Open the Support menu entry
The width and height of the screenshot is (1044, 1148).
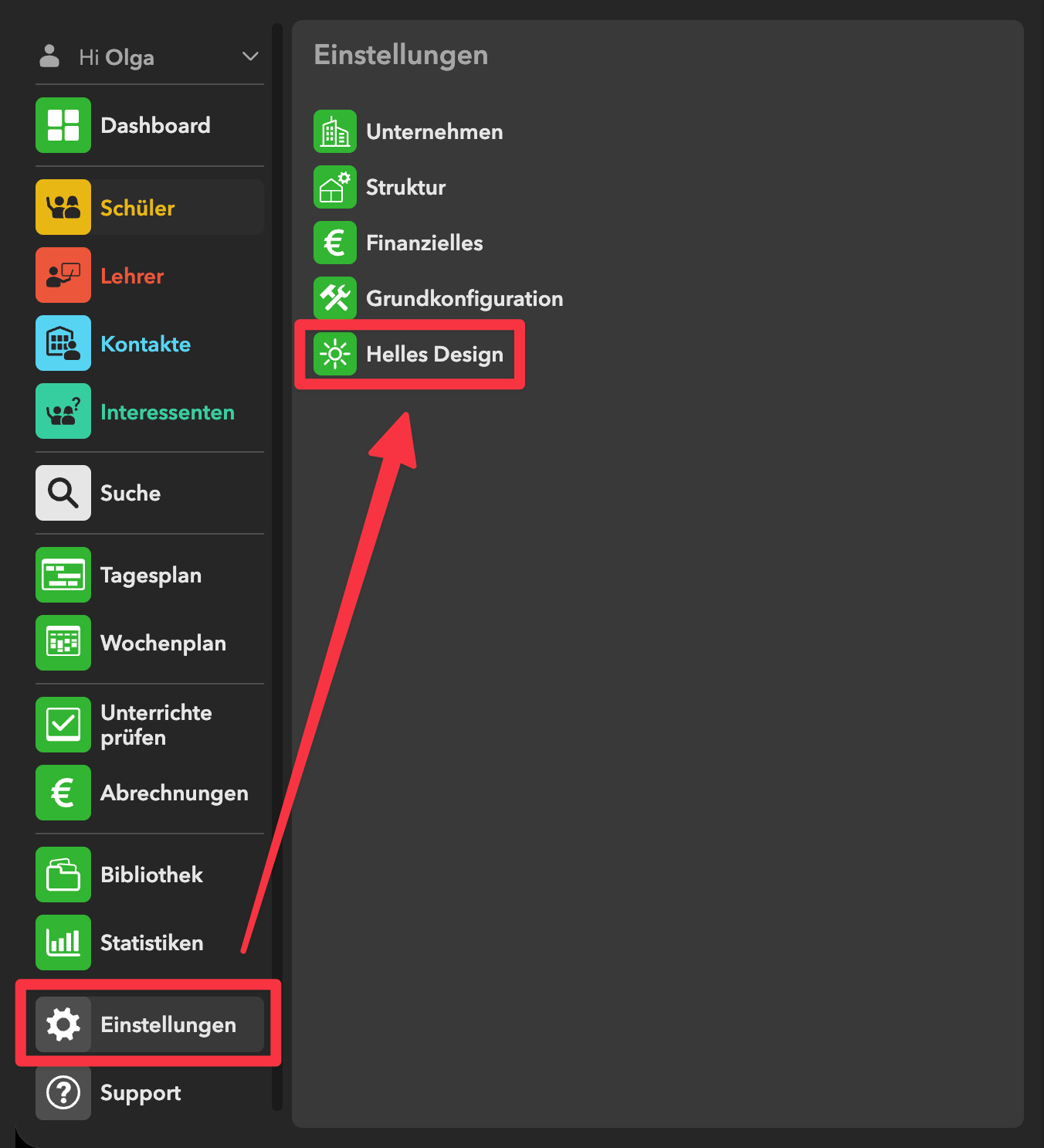pyautogui.click(x=141, y=1092)
